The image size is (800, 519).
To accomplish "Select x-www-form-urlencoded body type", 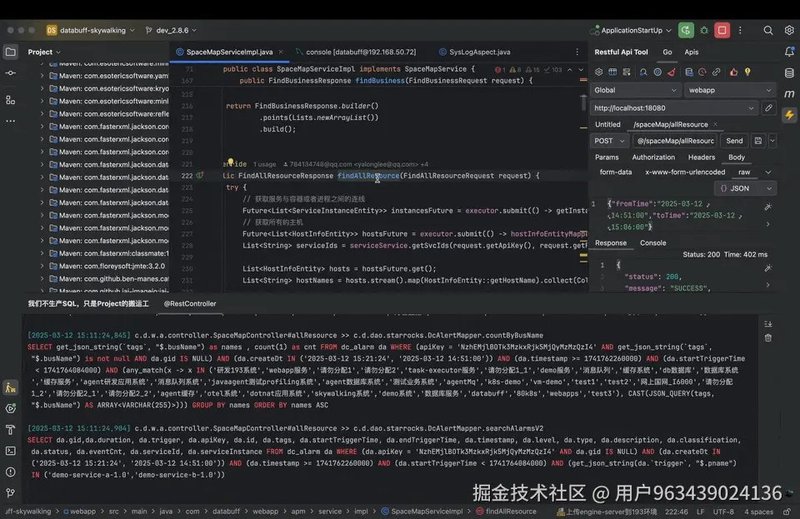I will point(685,172).
